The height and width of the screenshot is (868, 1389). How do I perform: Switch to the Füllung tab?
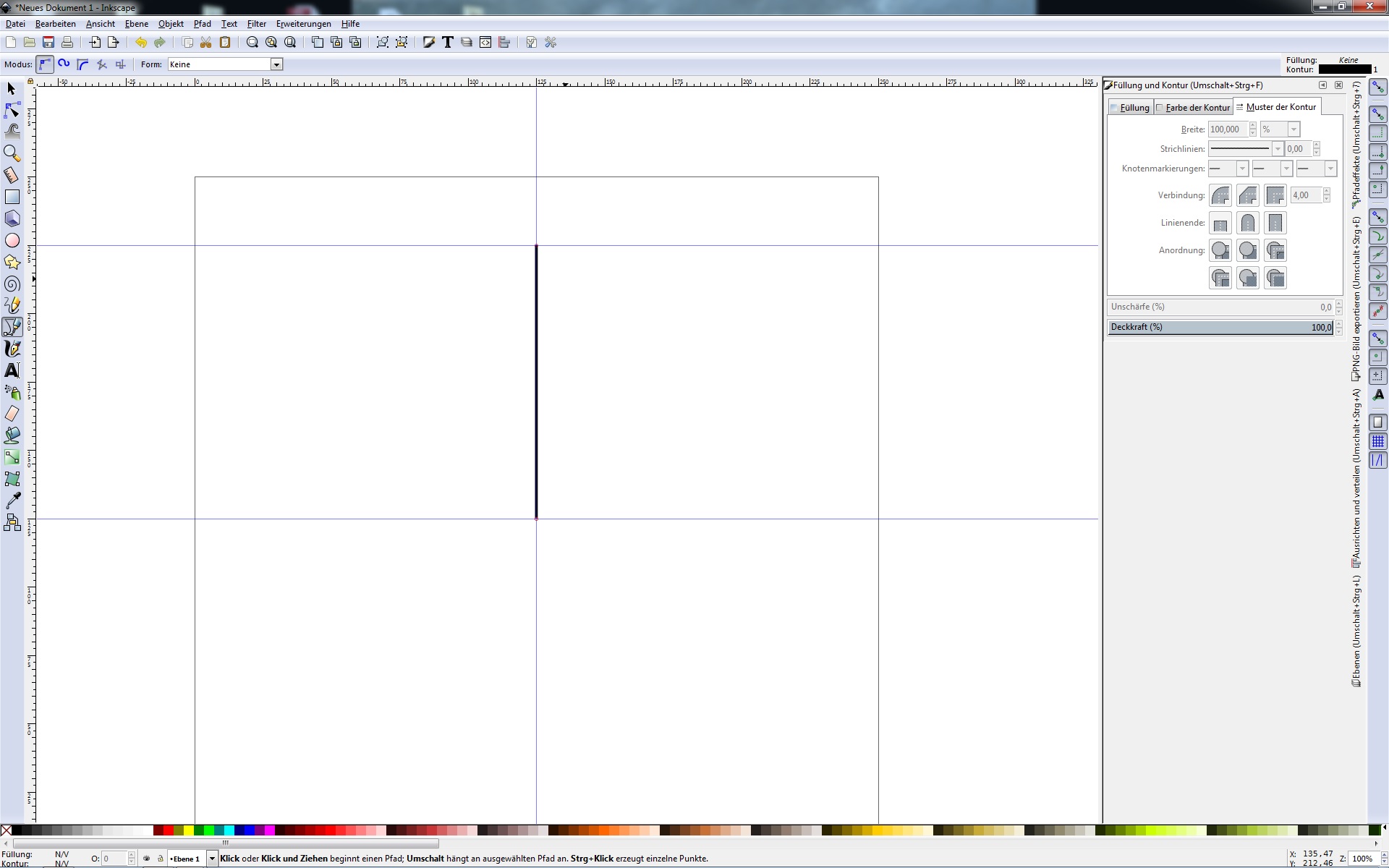pos(1134,108)
